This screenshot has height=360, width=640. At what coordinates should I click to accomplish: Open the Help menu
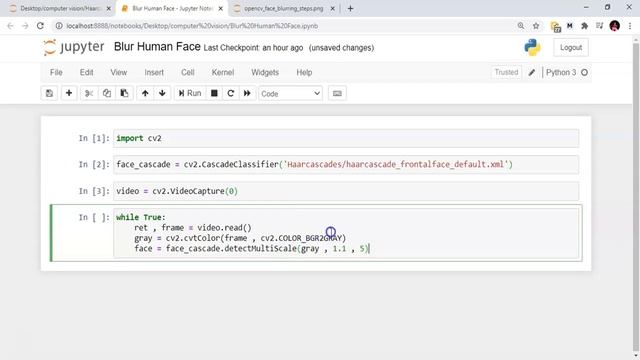coord(304,72)
